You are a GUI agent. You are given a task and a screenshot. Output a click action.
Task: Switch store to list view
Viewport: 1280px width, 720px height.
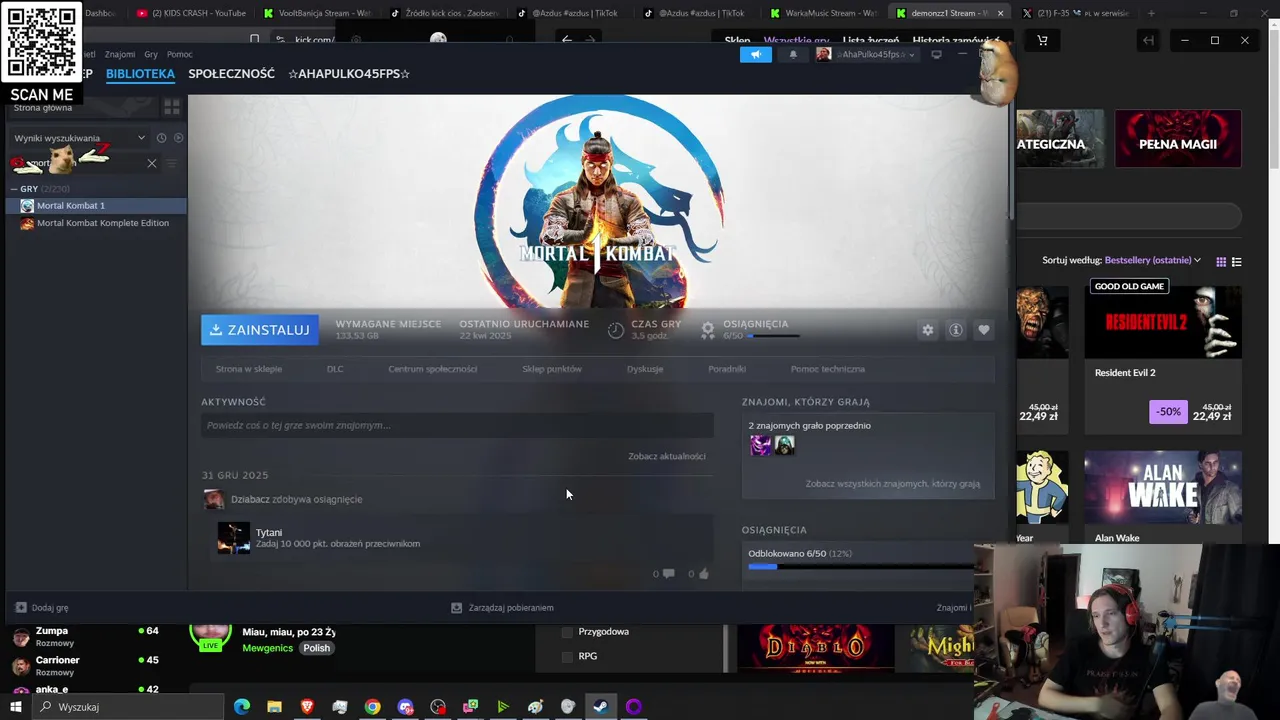click(x=1237, y=262)
